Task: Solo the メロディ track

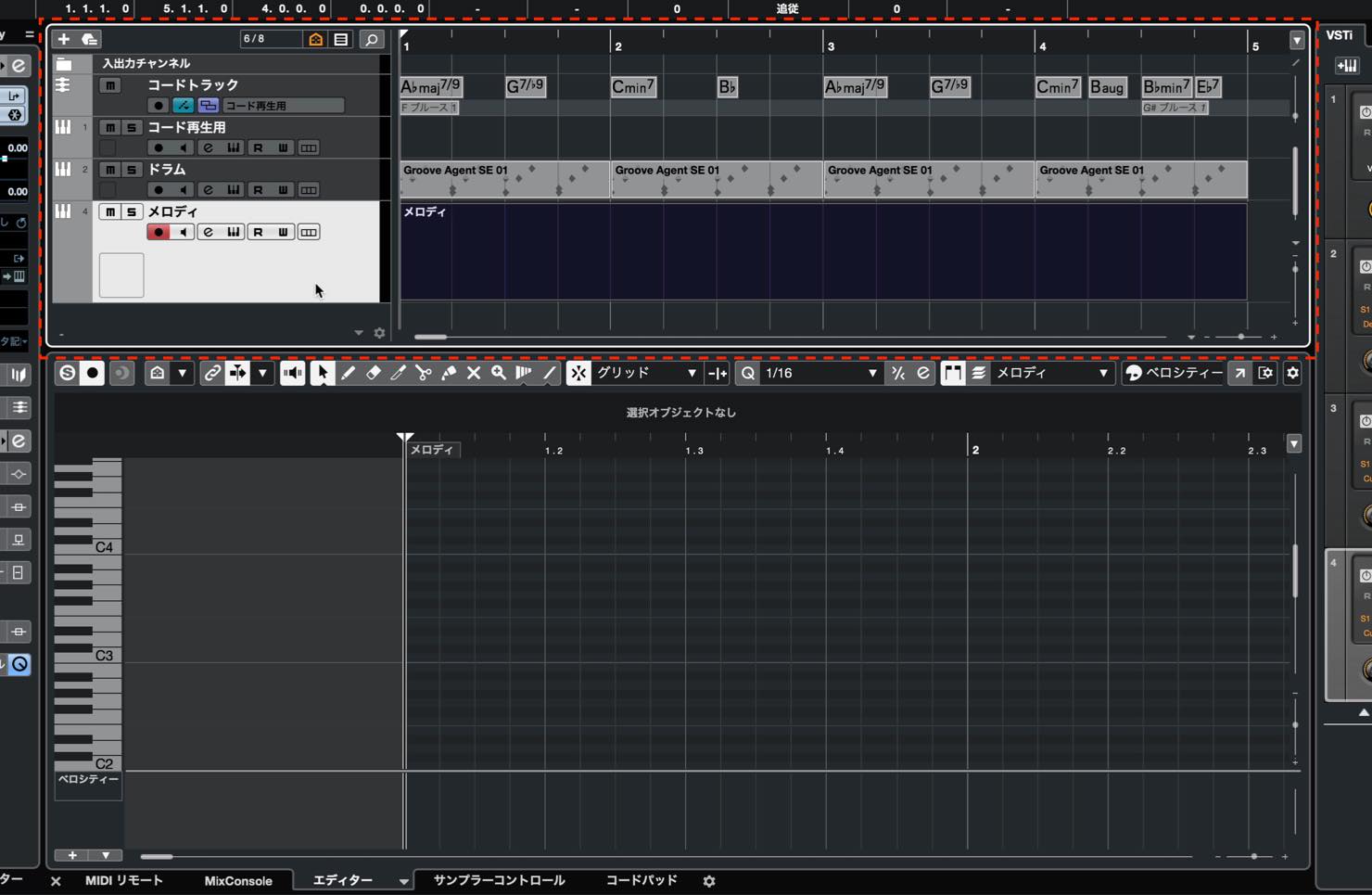Action: click(x=131, y=212)
